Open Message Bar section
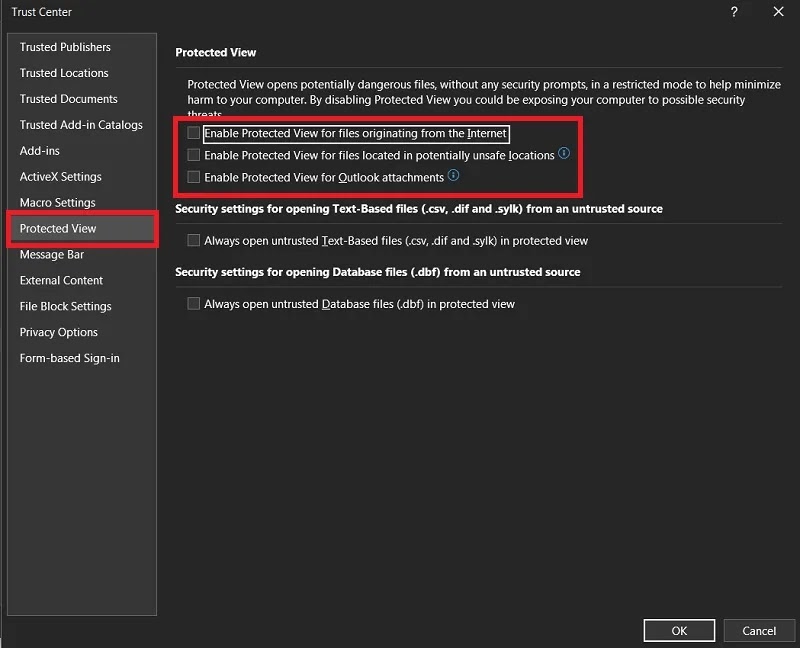The image size is (800, 648). click(82, 255)
